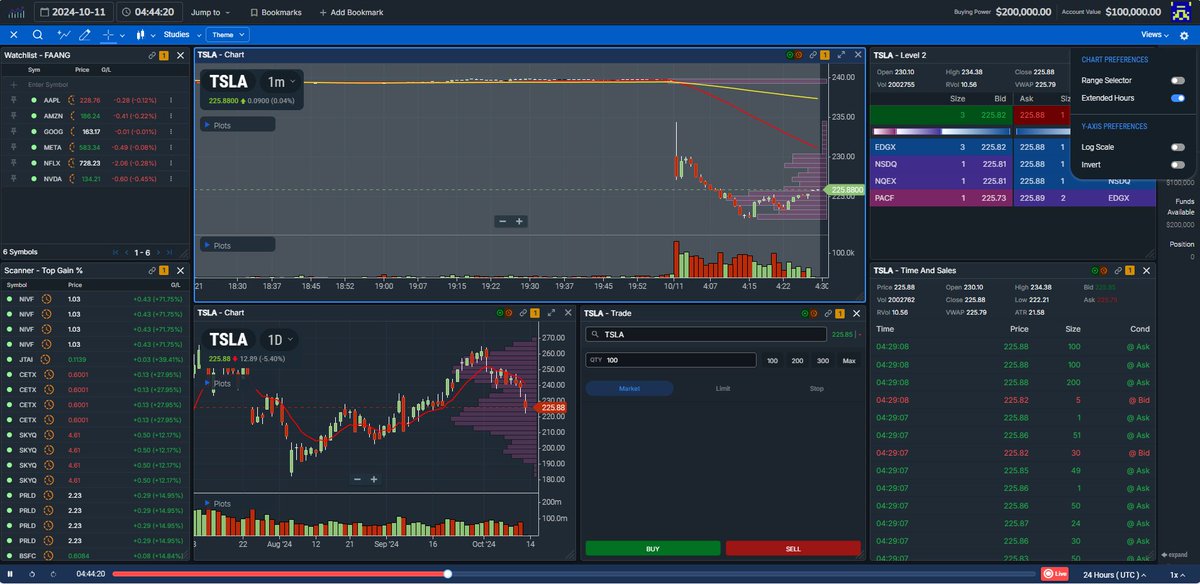Open the time picker showing 04:44:20

click(149, 12)
